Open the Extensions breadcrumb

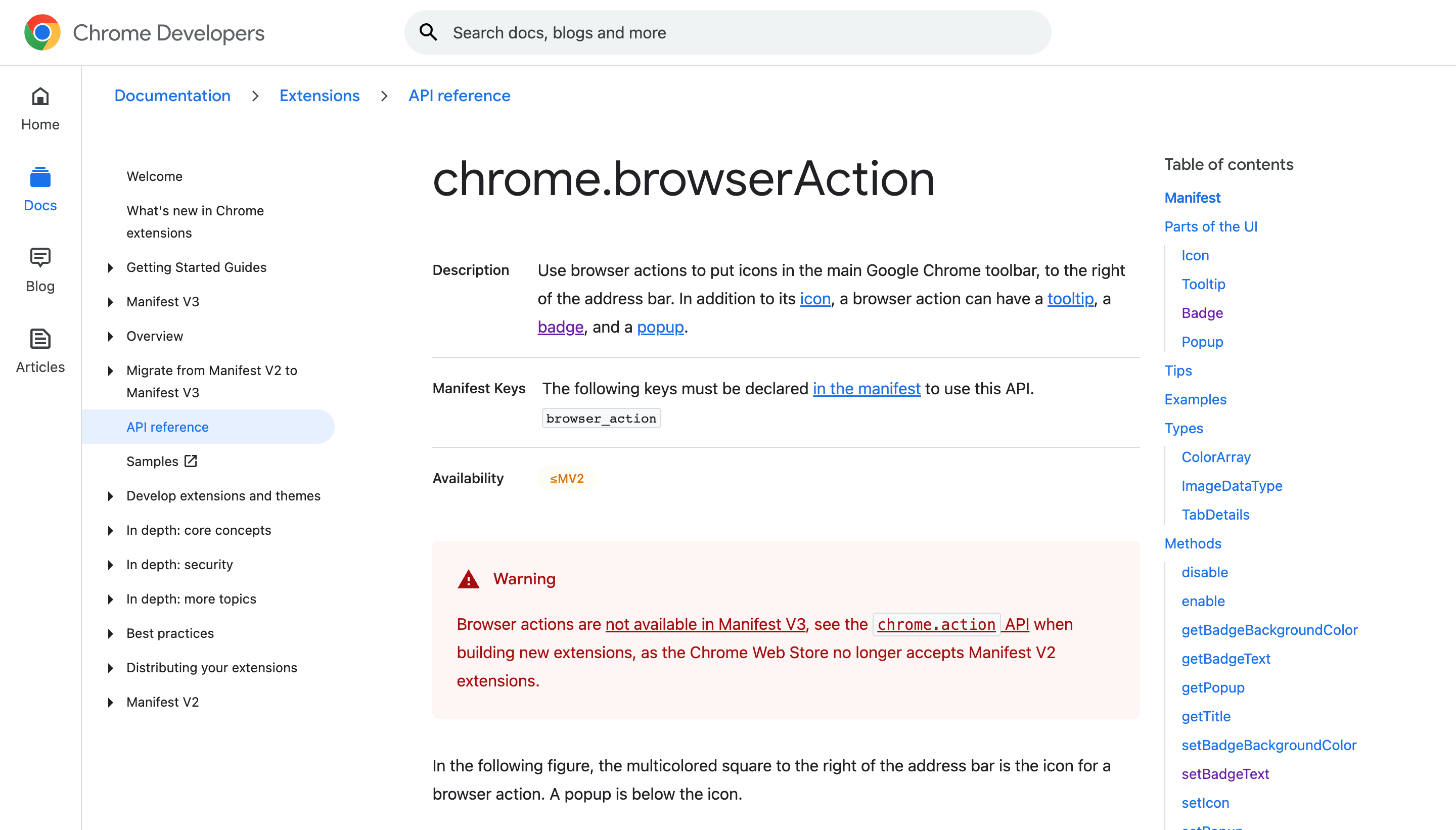(x=318, y=95)
